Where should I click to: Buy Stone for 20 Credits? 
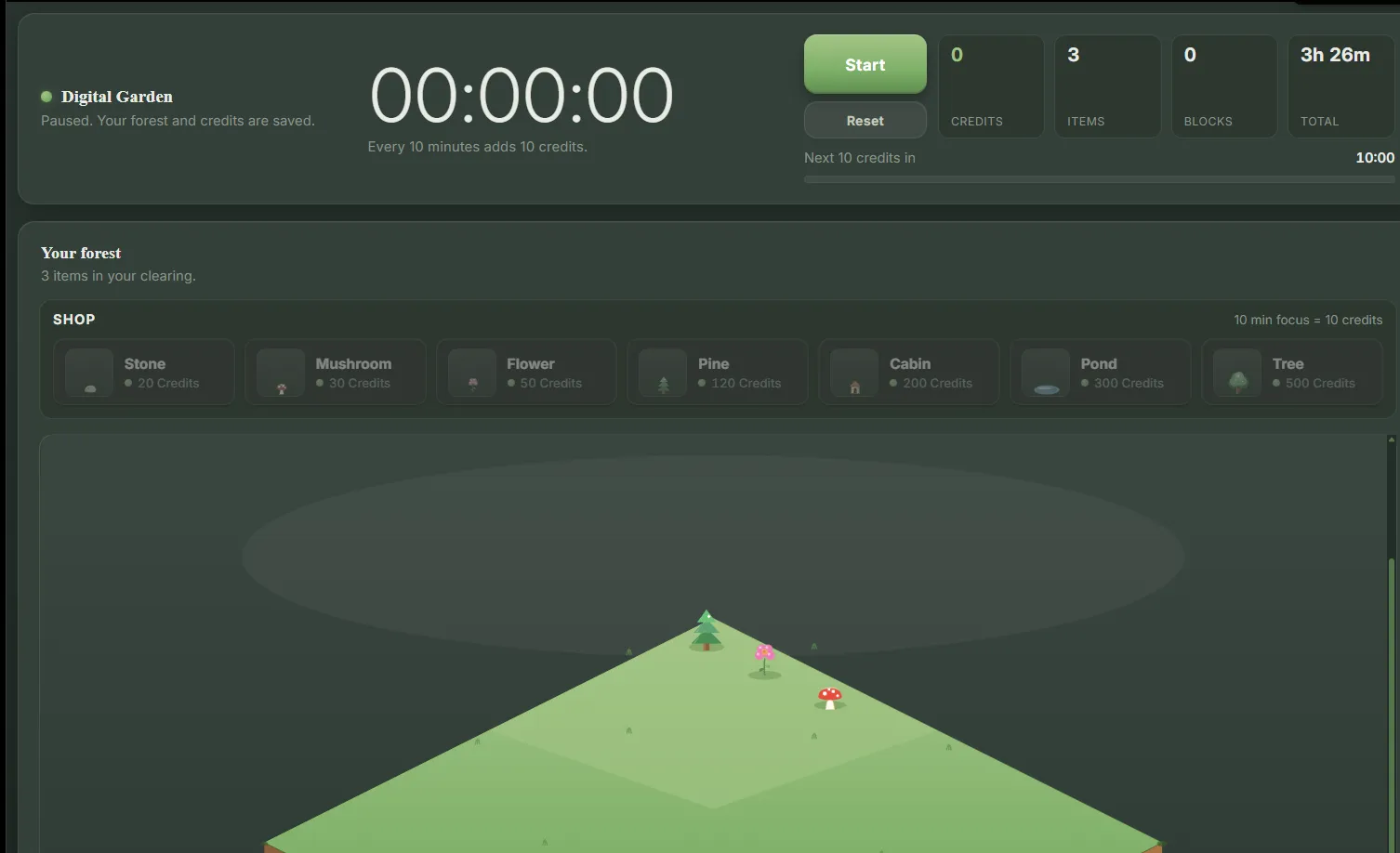pos(144,373)
